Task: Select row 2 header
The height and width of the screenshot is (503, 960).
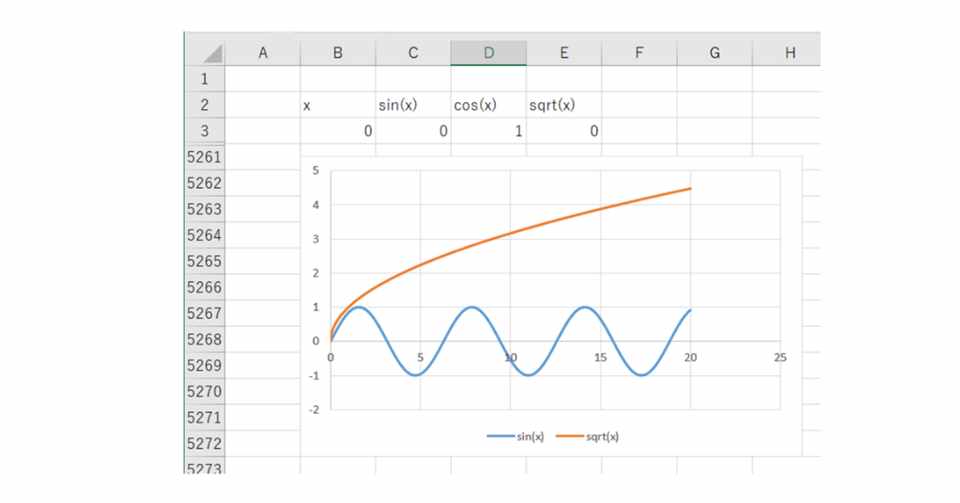Action: point(205,105)
